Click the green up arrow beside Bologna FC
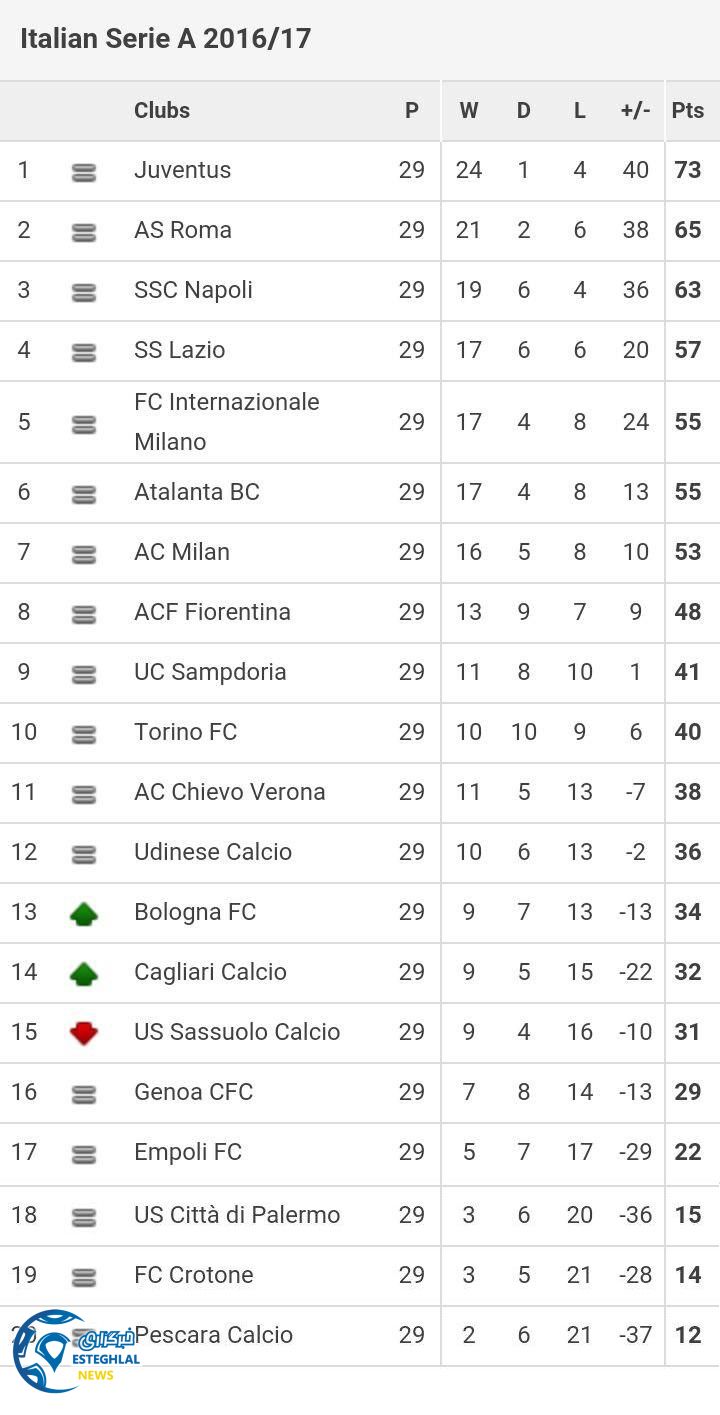 (x=84, y=913)
